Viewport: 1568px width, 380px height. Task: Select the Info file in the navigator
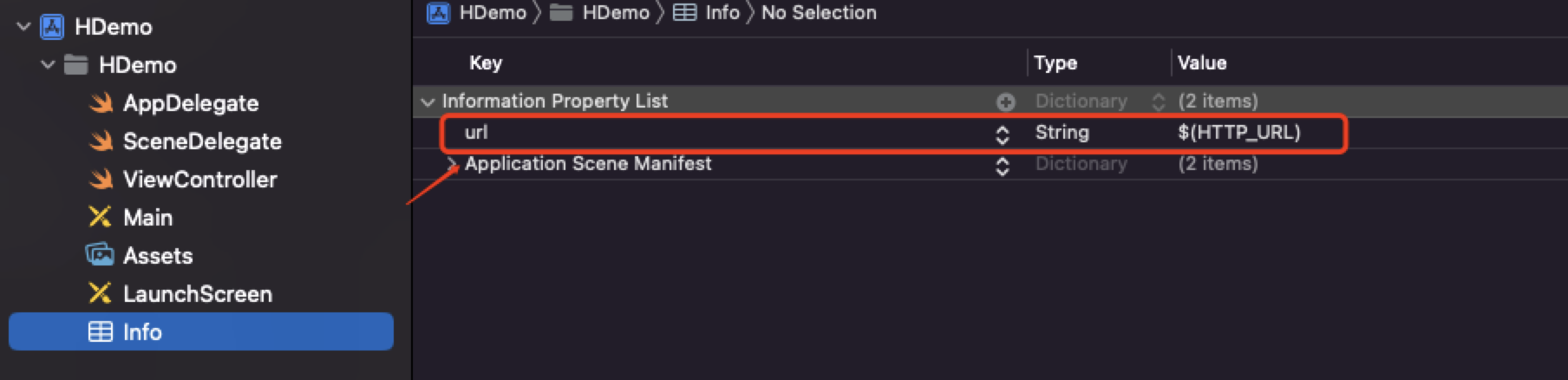click(x=142, y=331)
